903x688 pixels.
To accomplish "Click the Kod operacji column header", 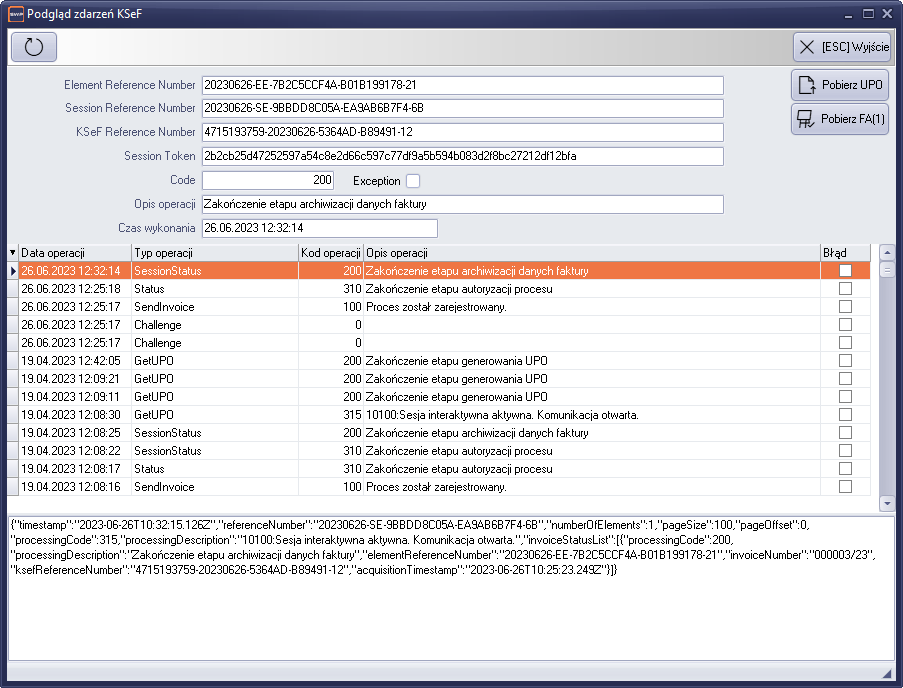I will [x=331, y=253].
